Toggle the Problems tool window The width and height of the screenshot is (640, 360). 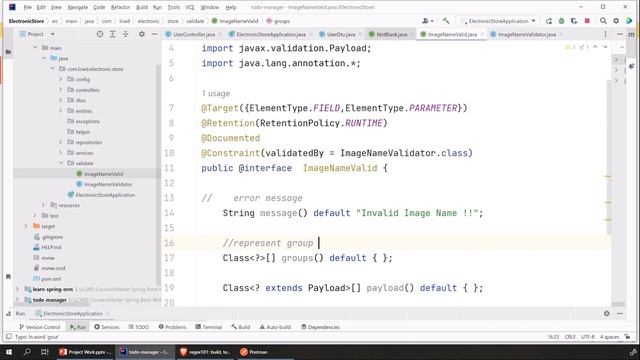click(x=172, y=327)
